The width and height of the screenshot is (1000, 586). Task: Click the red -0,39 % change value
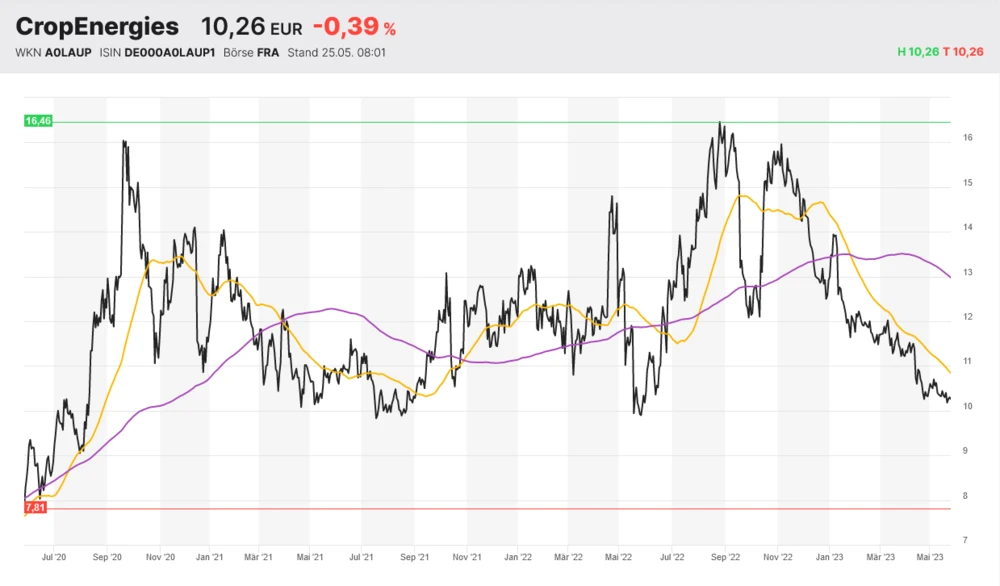tap(354, 27)
